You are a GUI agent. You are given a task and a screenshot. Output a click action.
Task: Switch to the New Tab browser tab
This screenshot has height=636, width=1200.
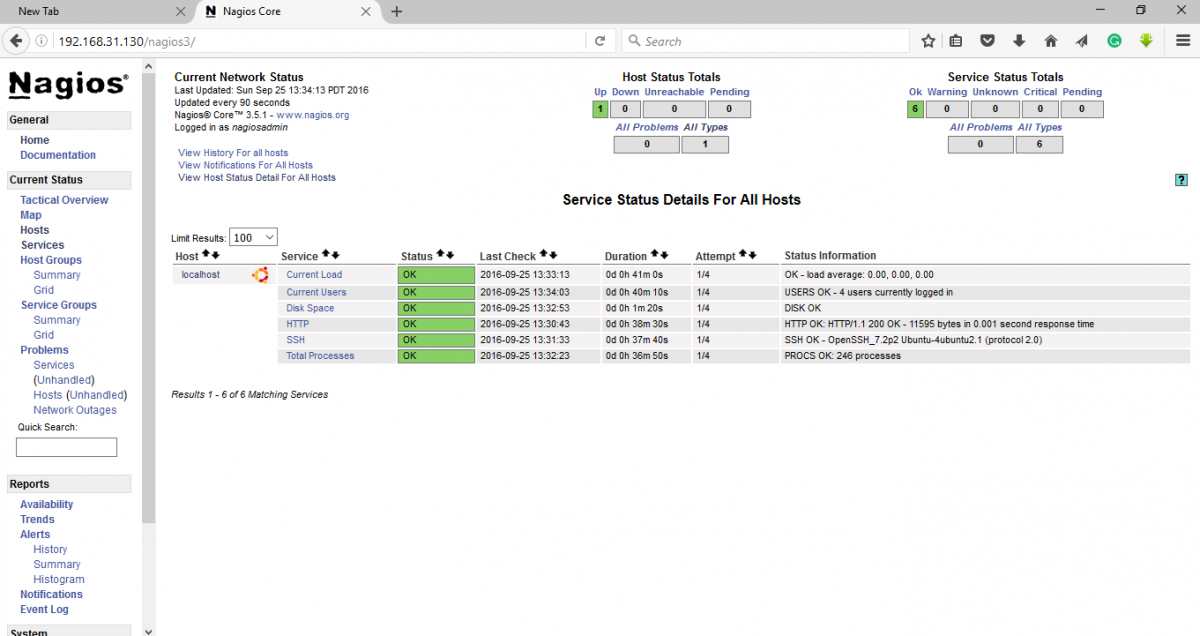click(x=96, y=11)
